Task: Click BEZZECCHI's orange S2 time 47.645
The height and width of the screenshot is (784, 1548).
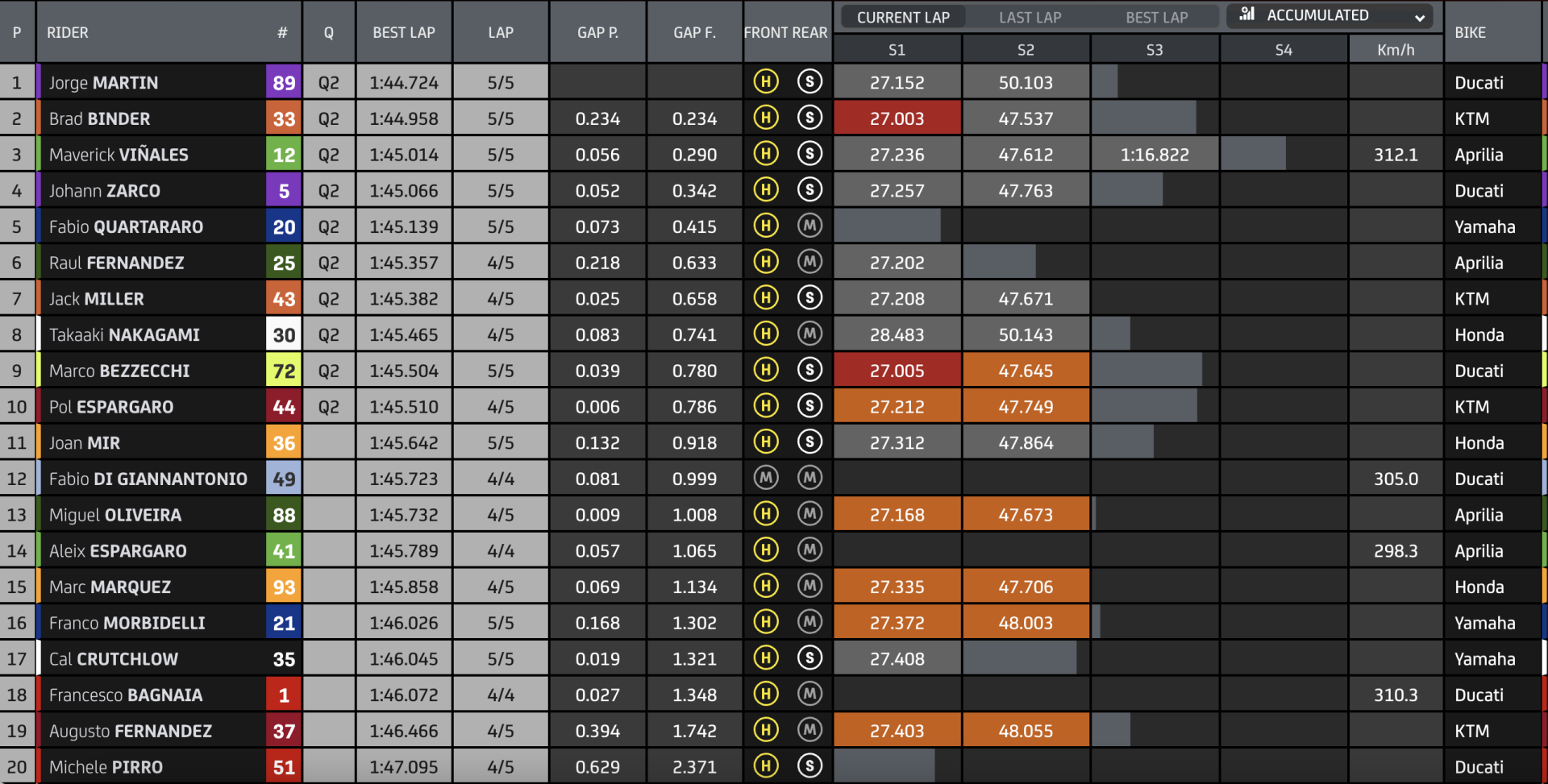Action: (x=1026, y=371)
